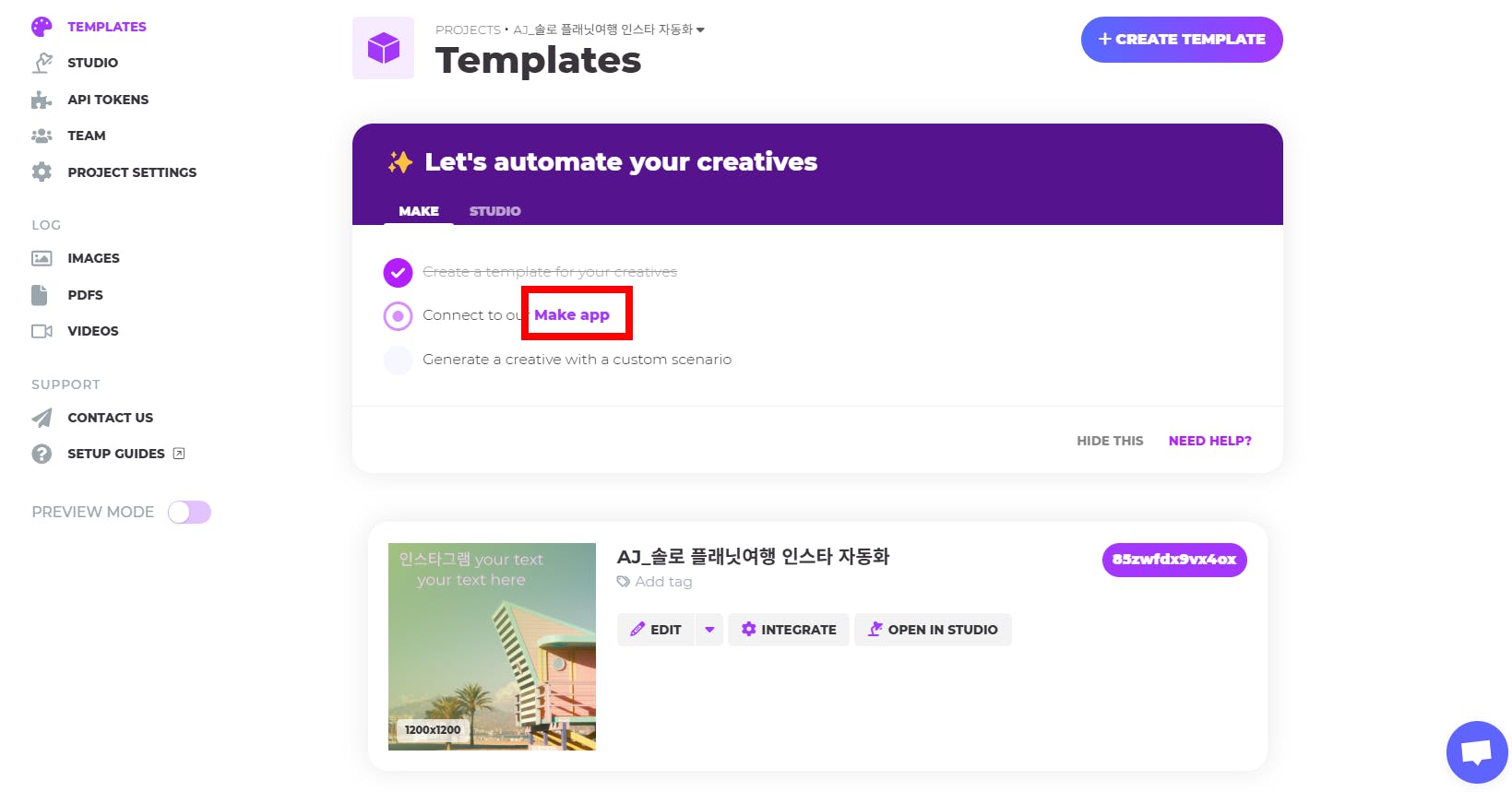Image resolution: width=1512 pixels, height=792 pixels.
Task: Follow the Make app link
Action: point(572,315)
